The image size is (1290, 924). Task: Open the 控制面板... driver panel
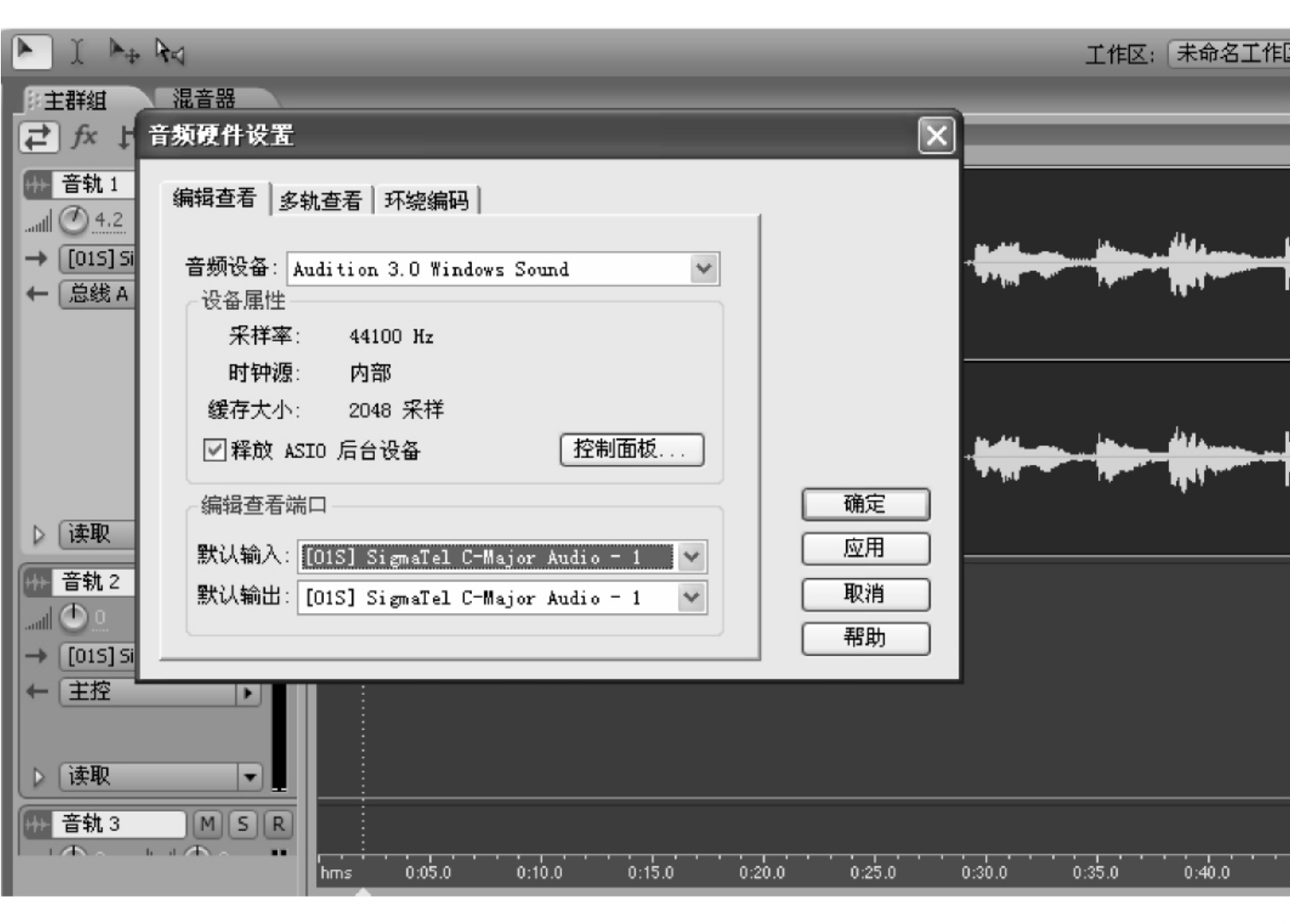click(x=631, y=450)
